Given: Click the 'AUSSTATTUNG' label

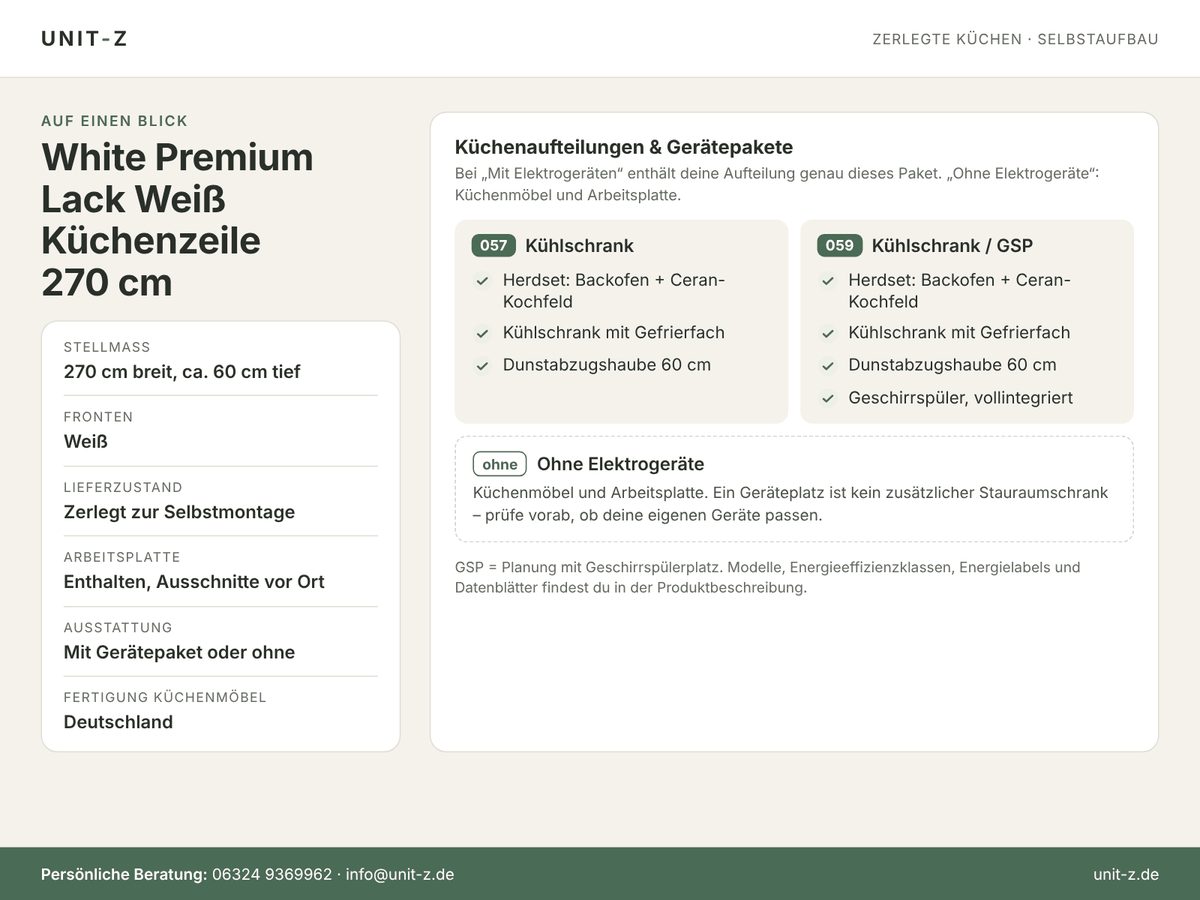Looking at the screenshot, I should tap(118, 627).
